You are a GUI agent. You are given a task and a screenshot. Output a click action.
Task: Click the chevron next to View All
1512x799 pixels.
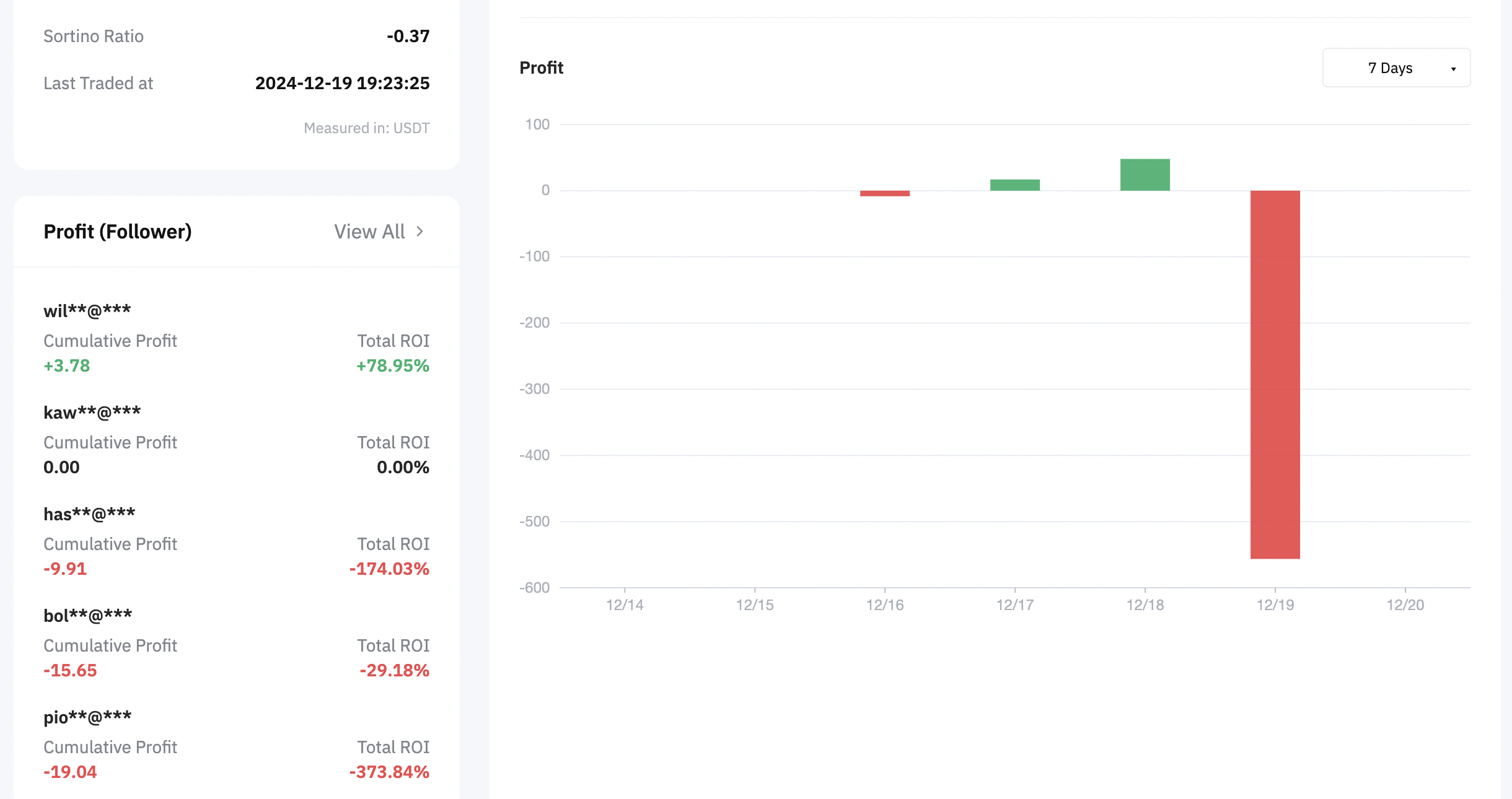(x=420, y=232)
